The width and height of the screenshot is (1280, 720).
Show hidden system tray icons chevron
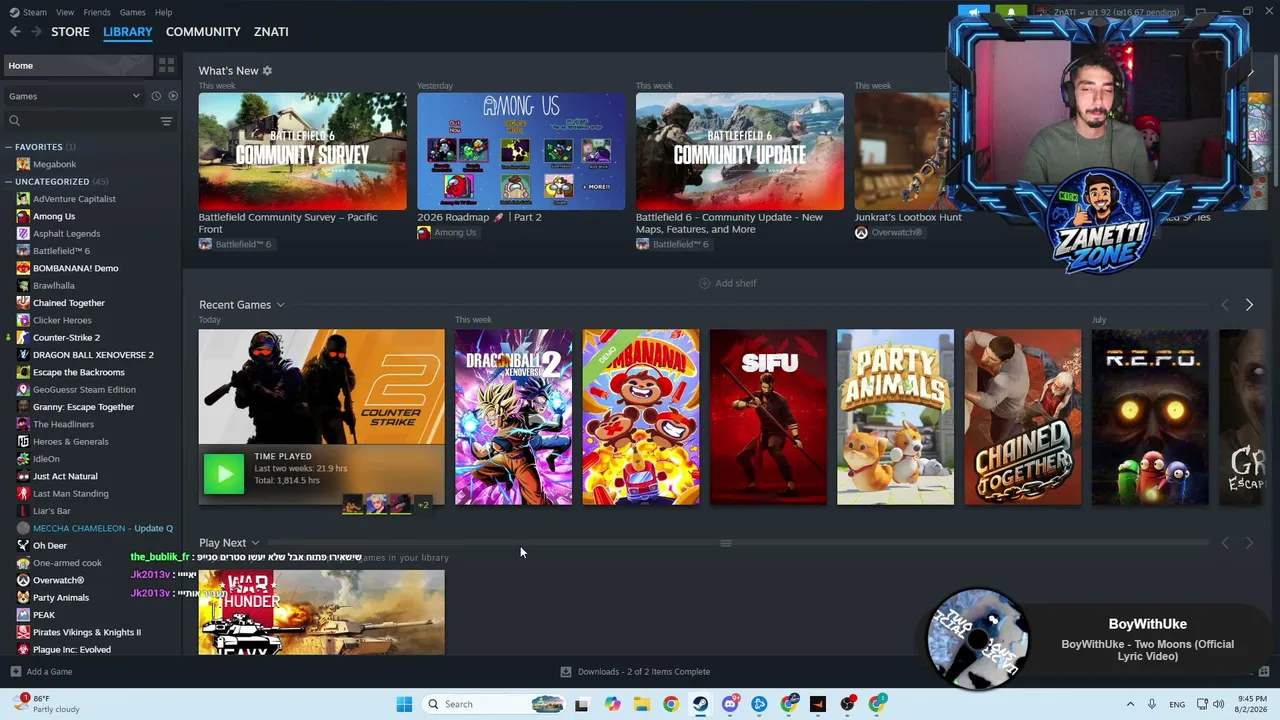click(x=1130, y=704)
